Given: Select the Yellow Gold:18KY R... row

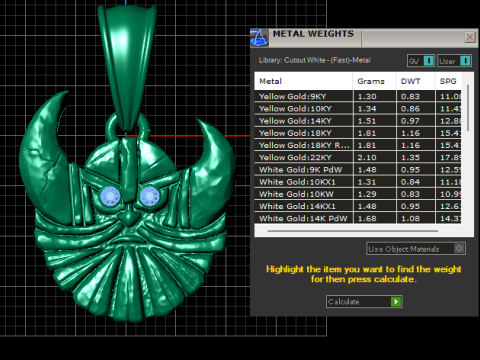Looking at the screenshot, I should pos(358,145).
